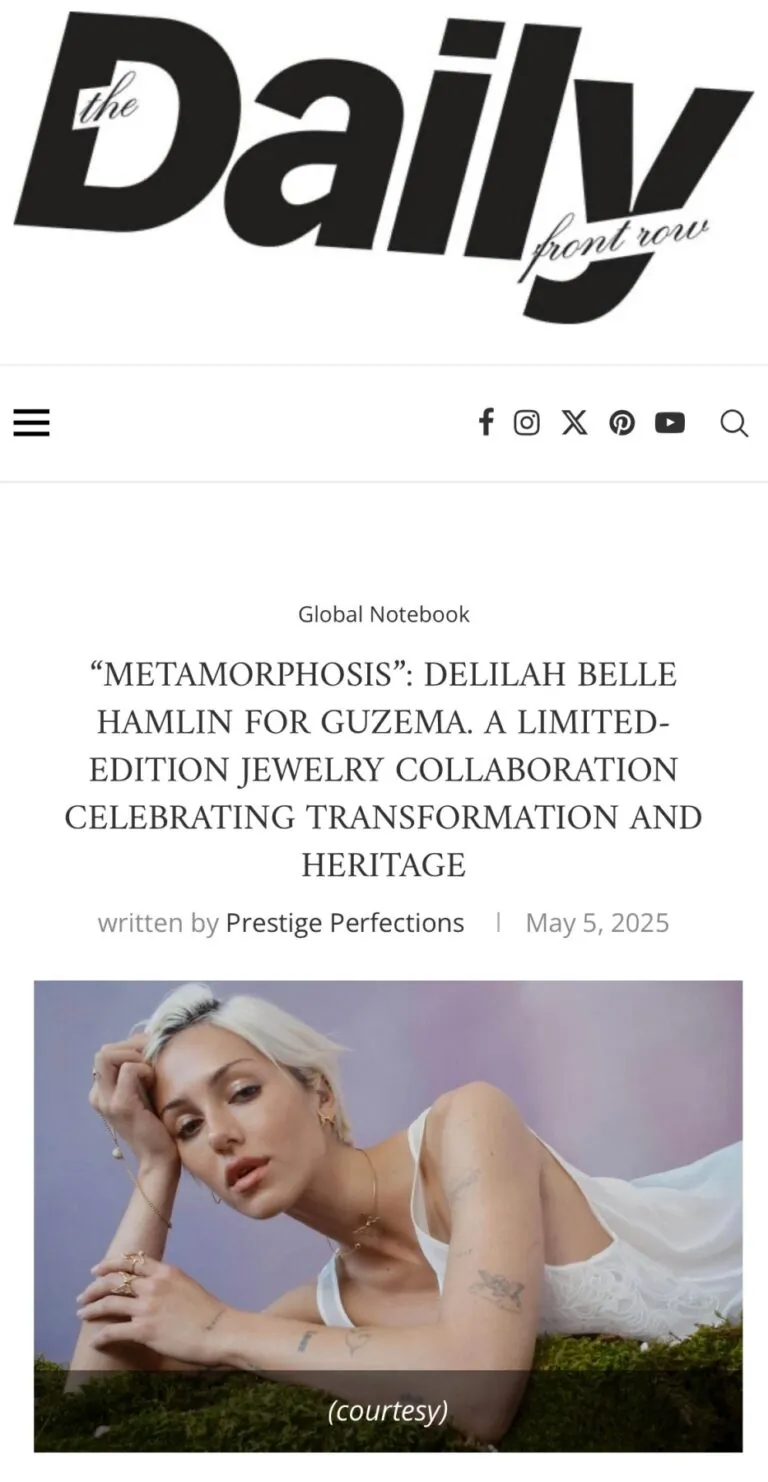
Task: Expand the main navigation via hamburger button
Action: [31, 422]
